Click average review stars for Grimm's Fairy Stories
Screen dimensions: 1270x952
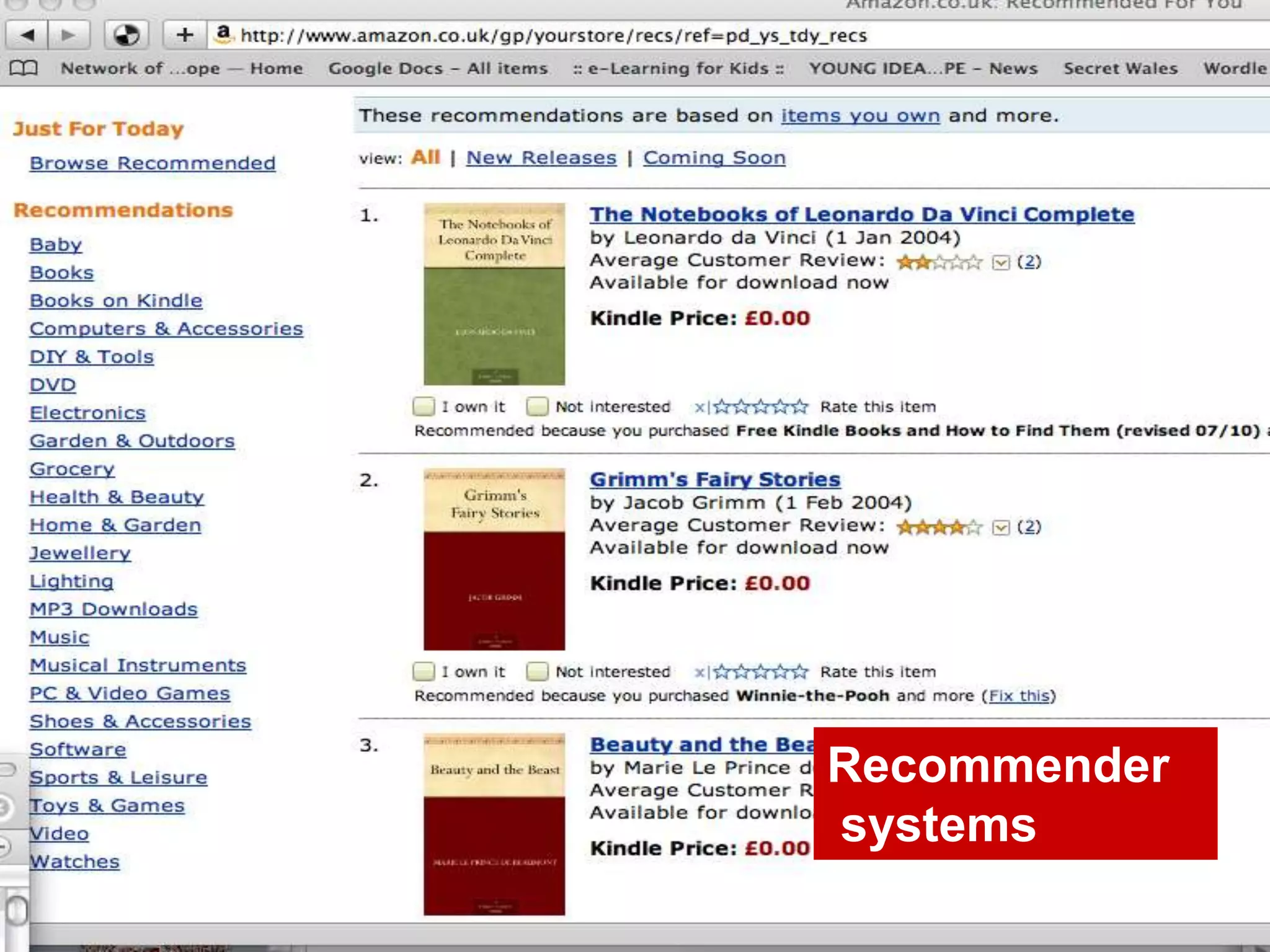[939, 527]
